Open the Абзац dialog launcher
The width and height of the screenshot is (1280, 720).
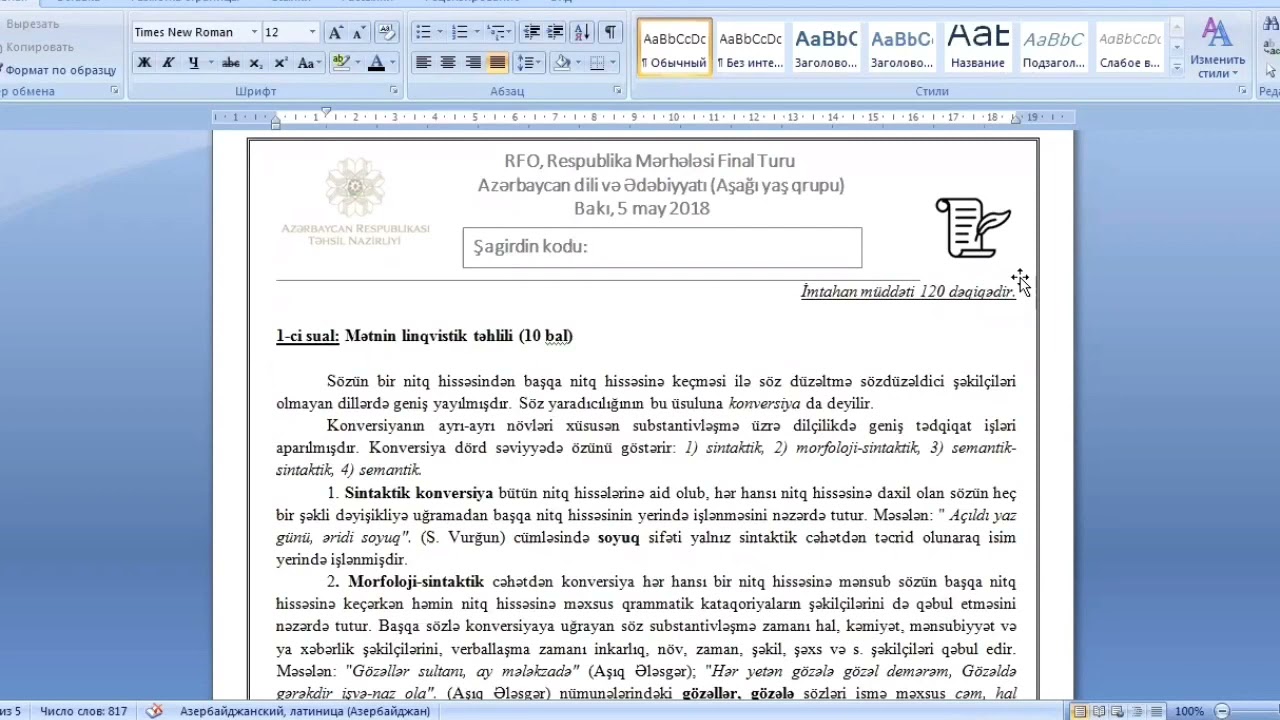tap(617, 91)
